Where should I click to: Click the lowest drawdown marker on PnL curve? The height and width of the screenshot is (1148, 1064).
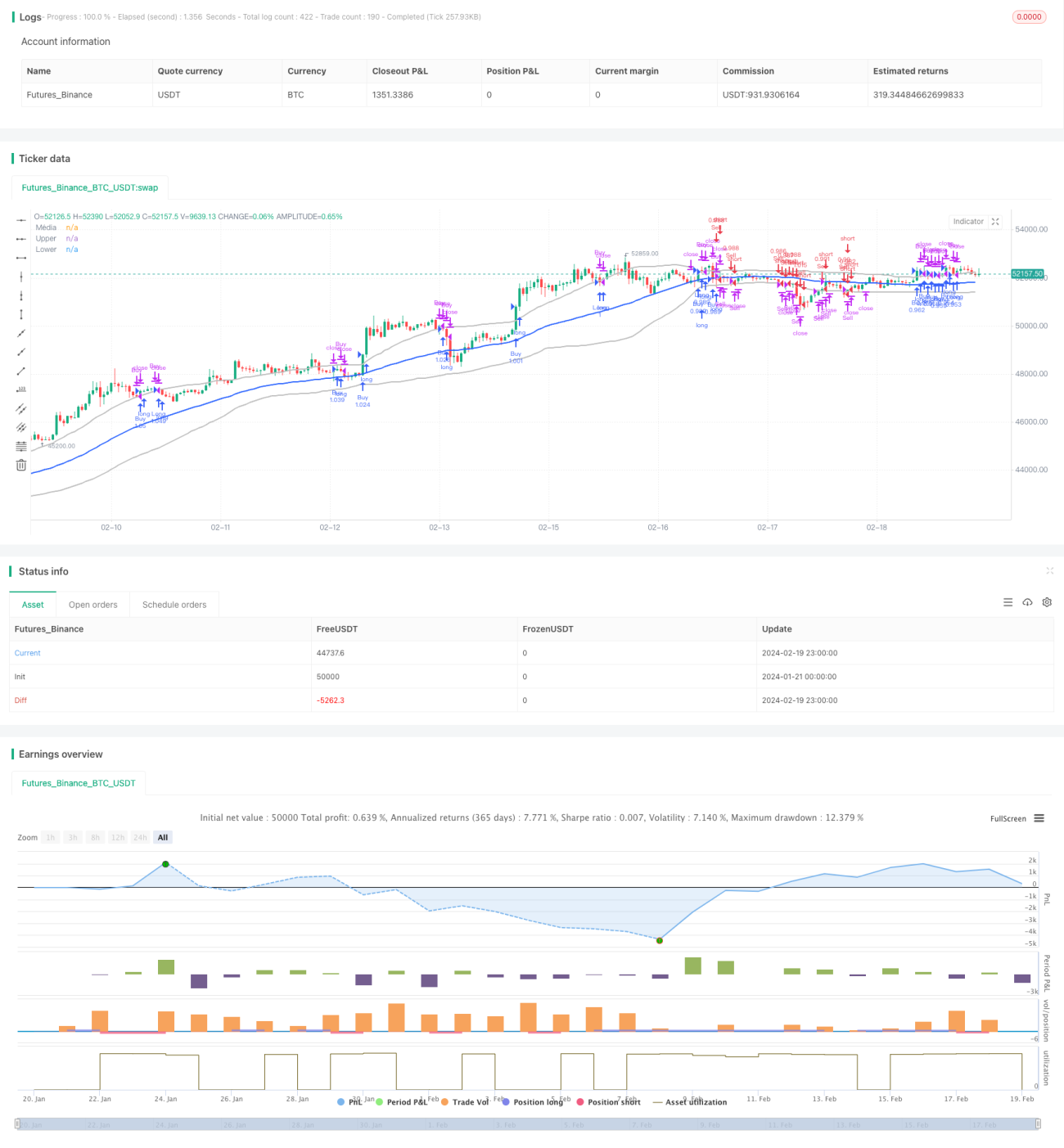tap(660, 940)
